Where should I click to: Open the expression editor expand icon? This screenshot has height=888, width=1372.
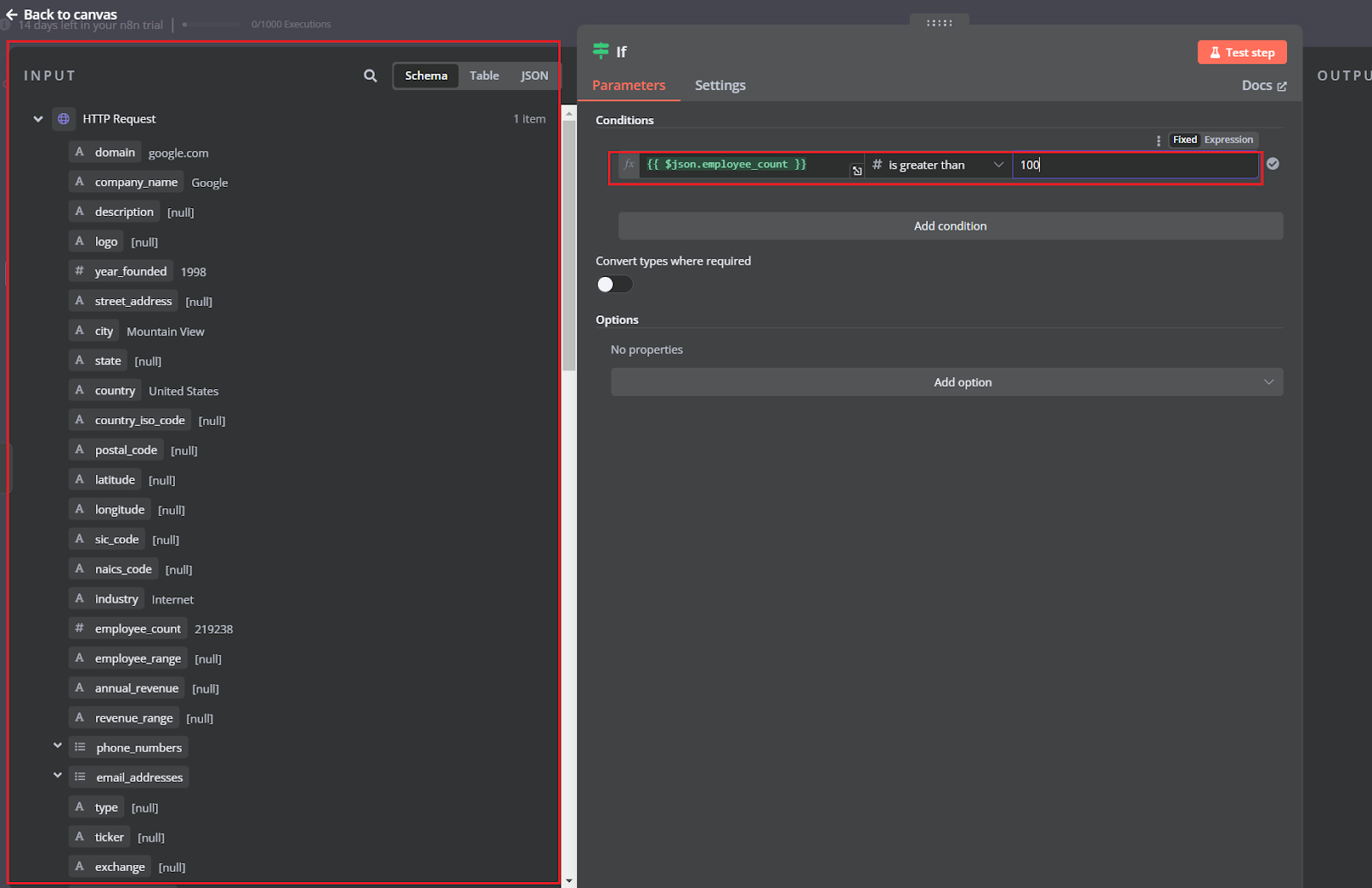(857, 171)
